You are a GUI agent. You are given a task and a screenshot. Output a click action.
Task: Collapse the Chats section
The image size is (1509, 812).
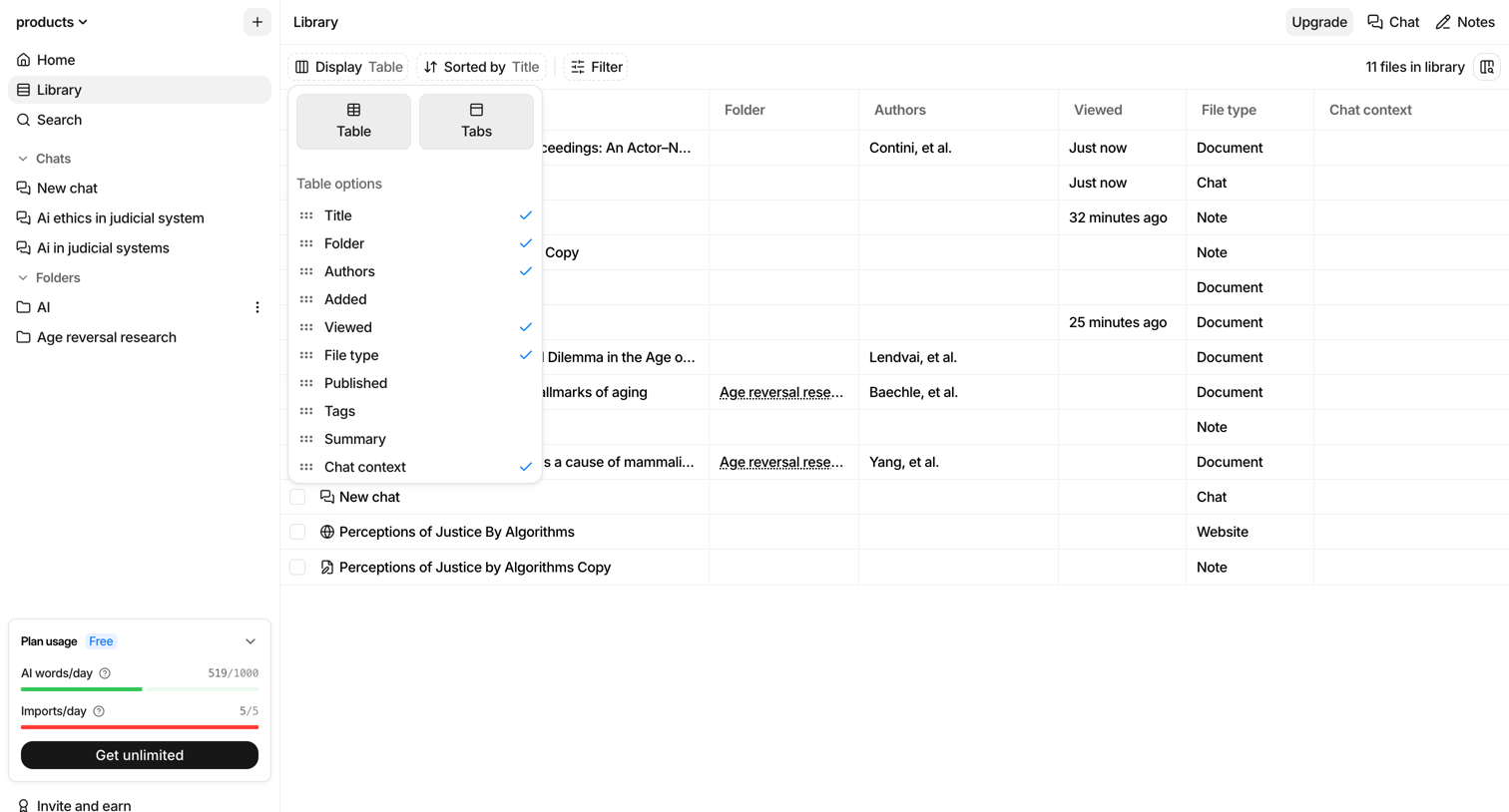[x=23, y=159]
